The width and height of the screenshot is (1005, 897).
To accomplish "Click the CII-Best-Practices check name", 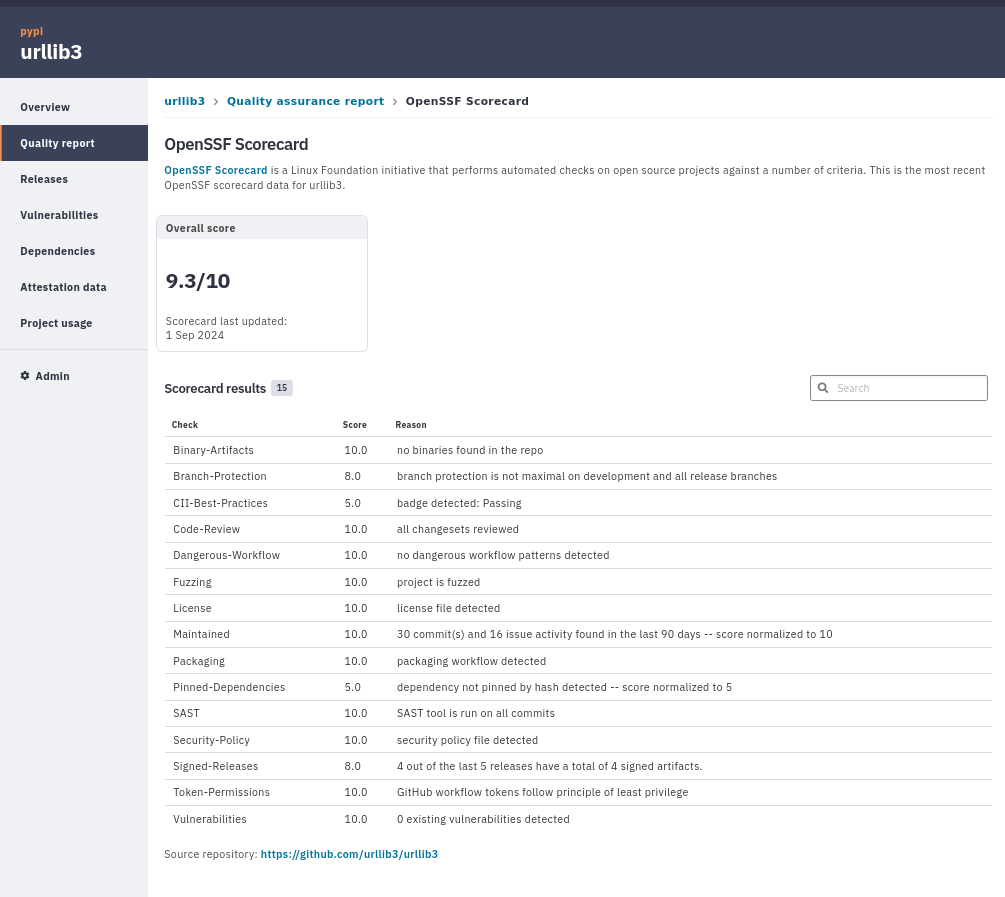I will (220, 503).
